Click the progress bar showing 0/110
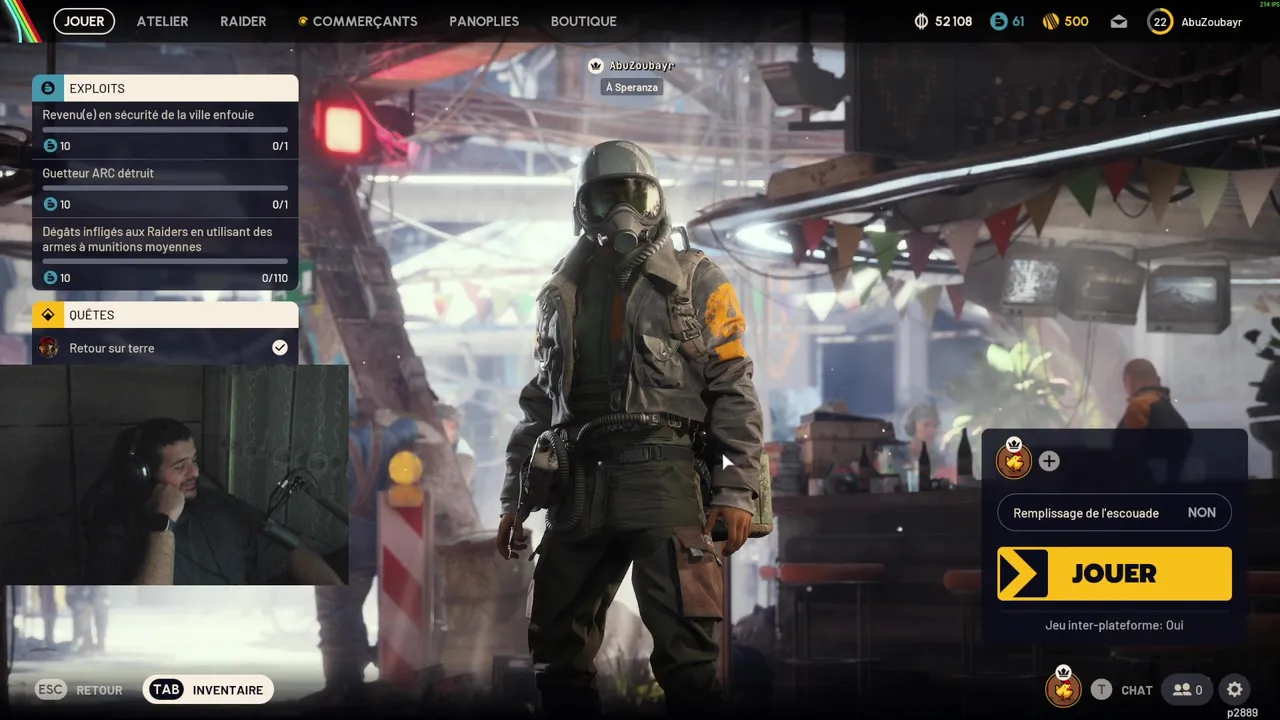The image size is (1280, 720). click(165, 261)
